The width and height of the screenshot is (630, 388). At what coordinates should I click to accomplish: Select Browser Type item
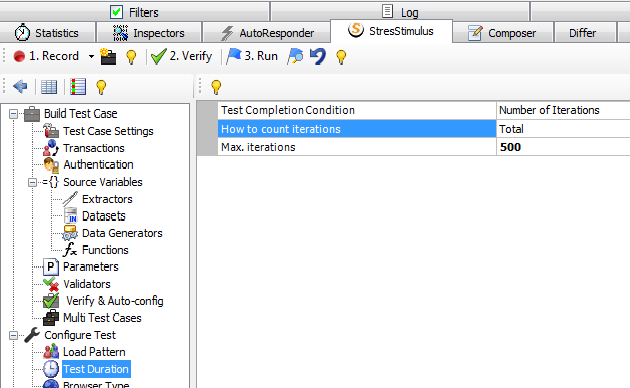[x=96, y=384]
